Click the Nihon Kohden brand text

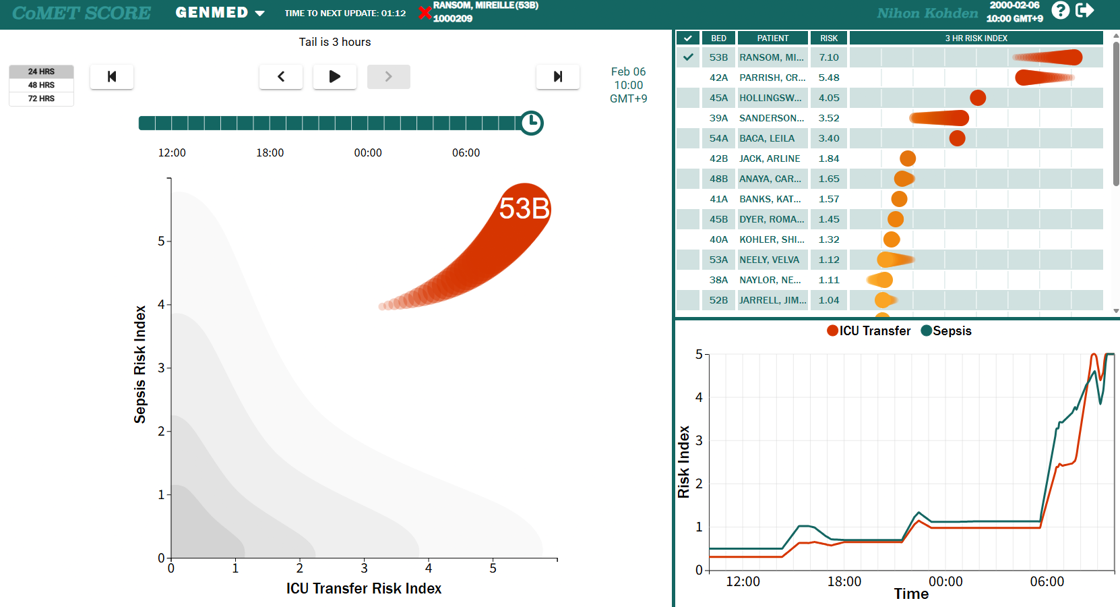[927, 13]
